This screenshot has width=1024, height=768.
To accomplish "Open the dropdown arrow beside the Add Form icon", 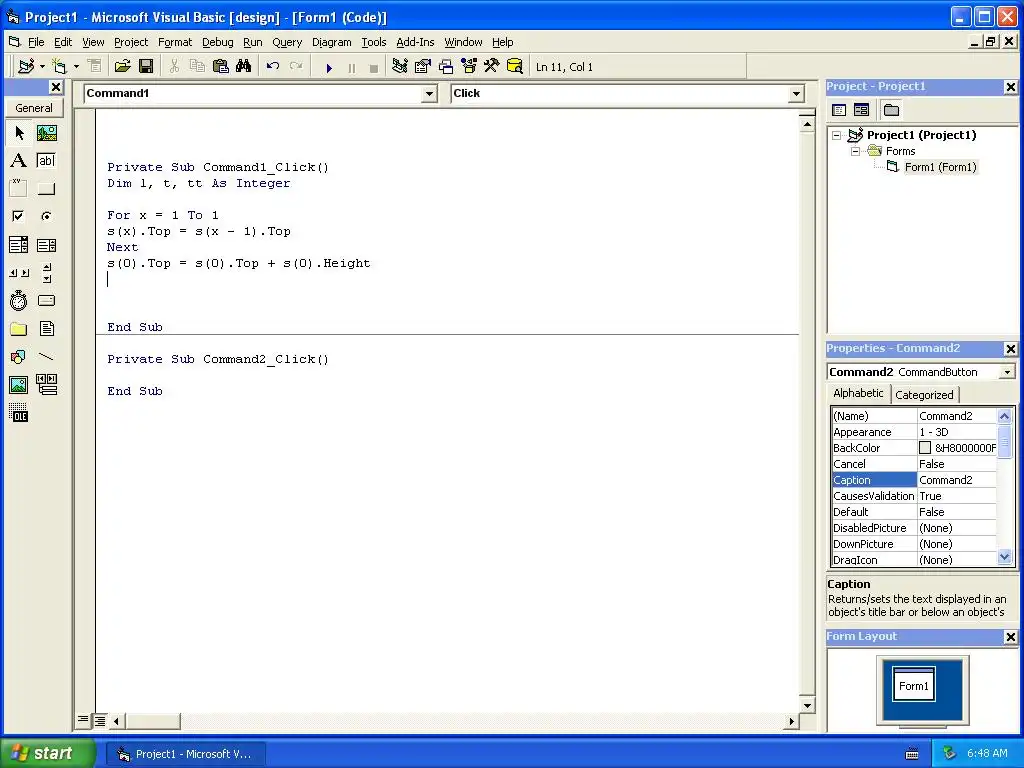I will click(76, 67).
